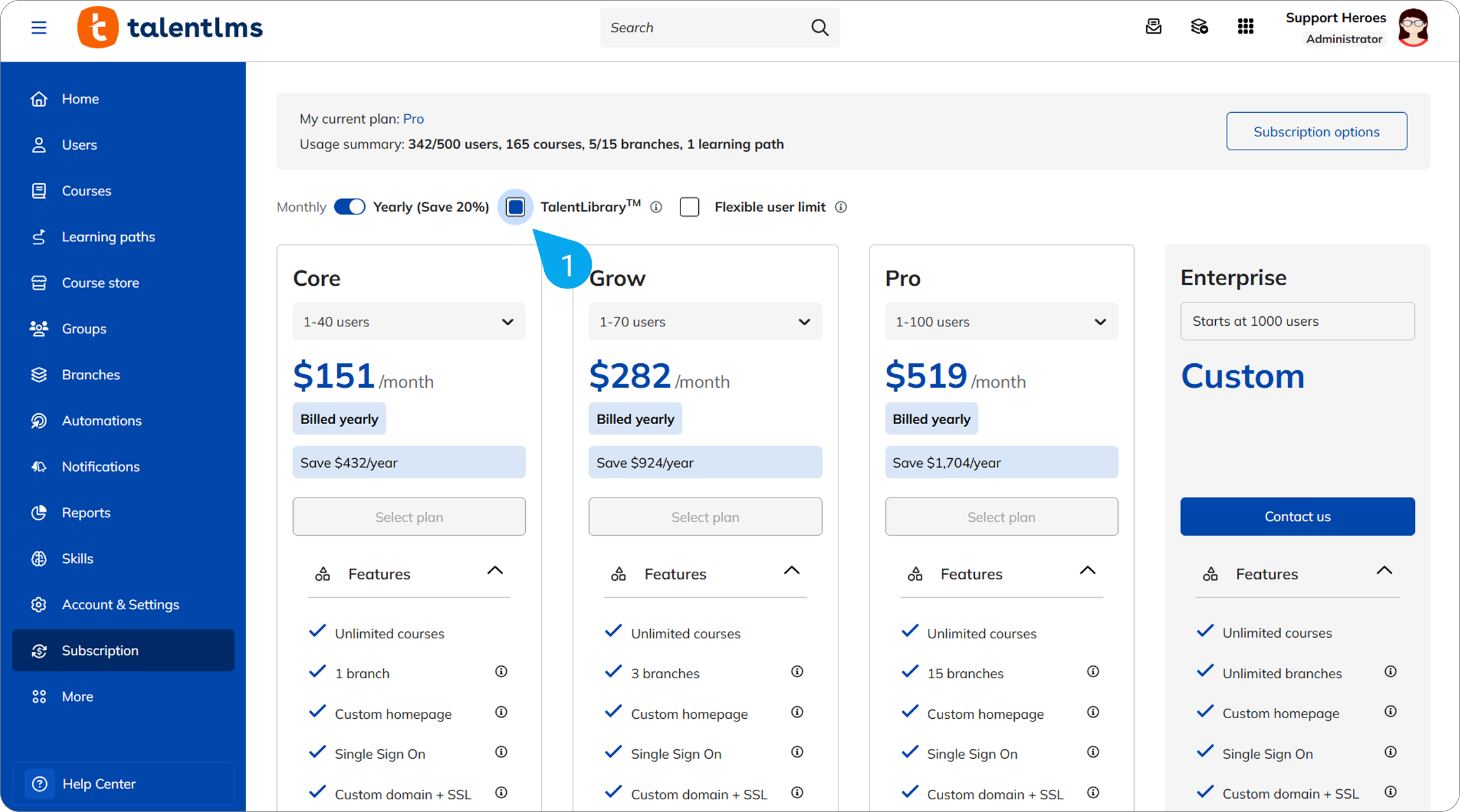
Task: Click the search magnifier icon
Action: tap(819, 28)
